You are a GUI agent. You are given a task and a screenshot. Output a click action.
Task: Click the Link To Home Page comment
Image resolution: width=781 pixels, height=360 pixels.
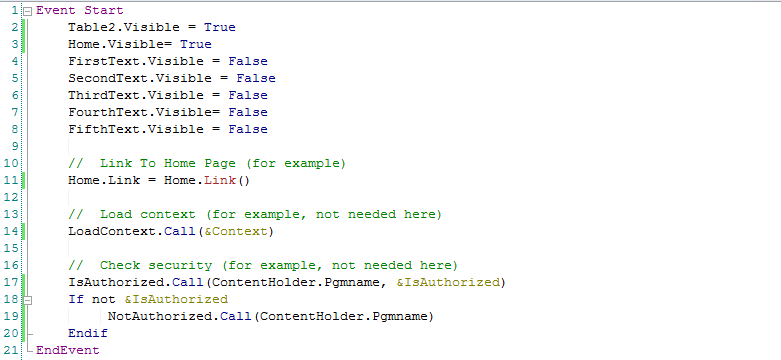(207, 163)
